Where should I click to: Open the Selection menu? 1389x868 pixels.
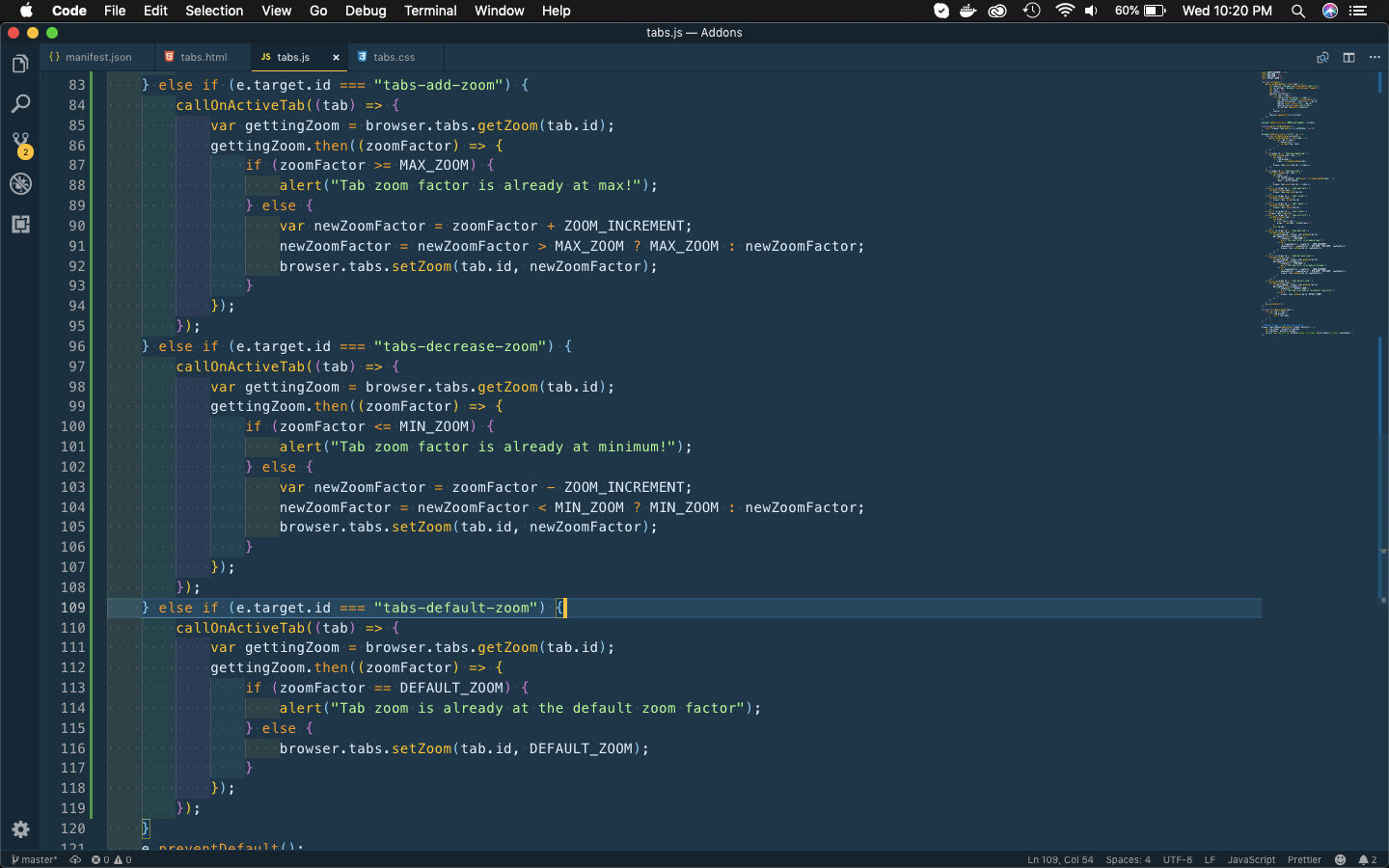(x=214, y=11)
